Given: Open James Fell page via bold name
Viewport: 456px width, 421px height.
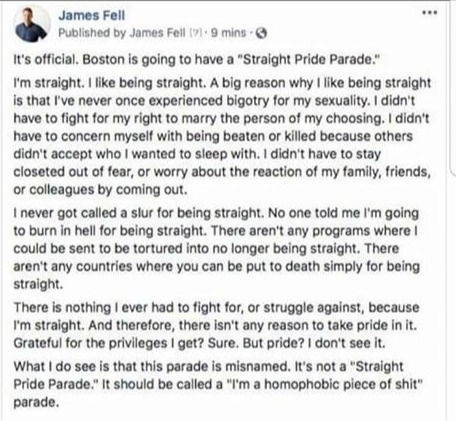Looking at the screenshot, I should pyautogui.click(x=92, y=15).
